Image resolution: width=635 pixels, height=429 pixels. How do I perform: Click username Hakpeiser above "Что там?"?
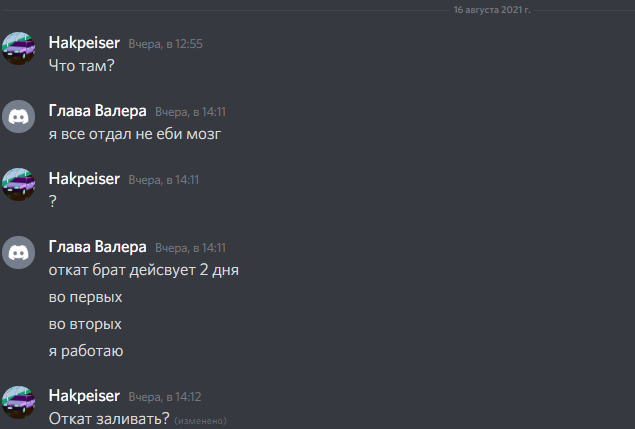[84, 43]
